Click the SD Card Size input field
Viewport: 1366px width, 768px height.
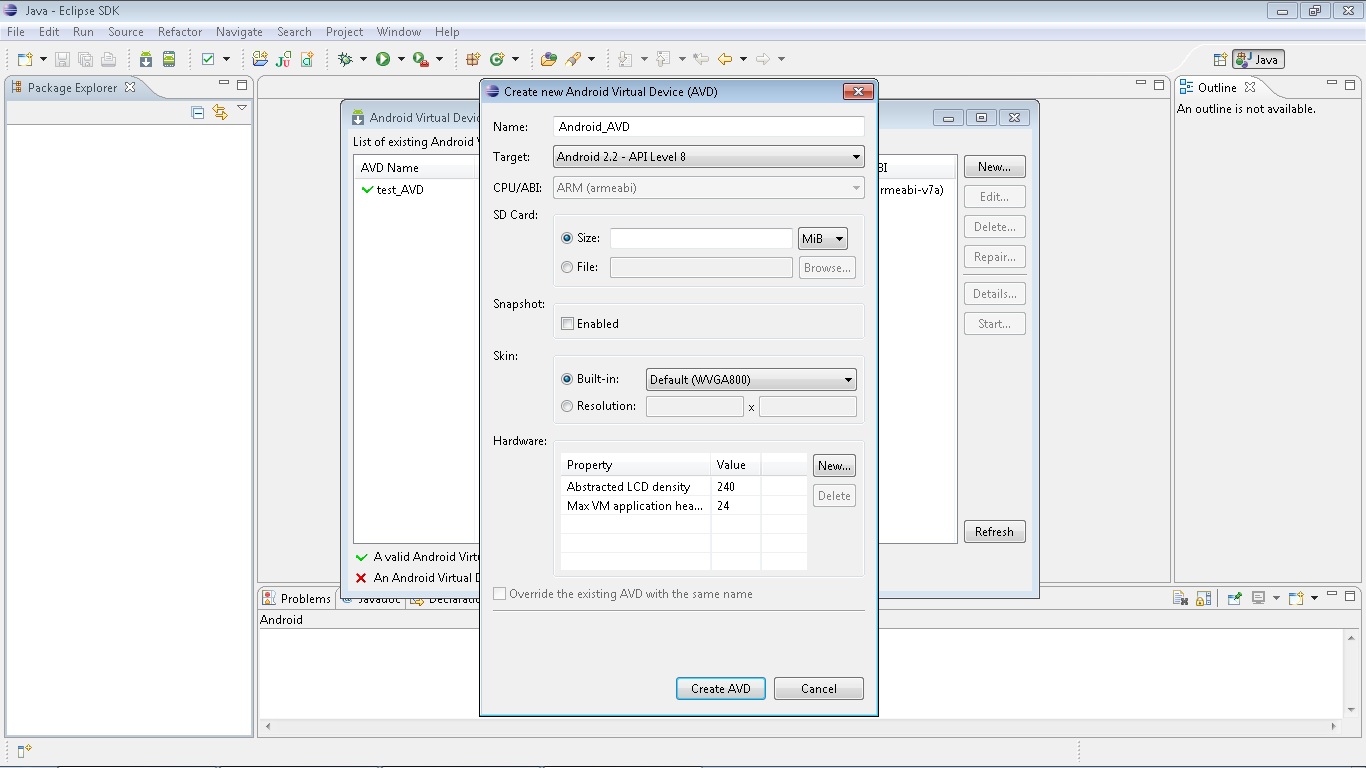pos(701,238)
